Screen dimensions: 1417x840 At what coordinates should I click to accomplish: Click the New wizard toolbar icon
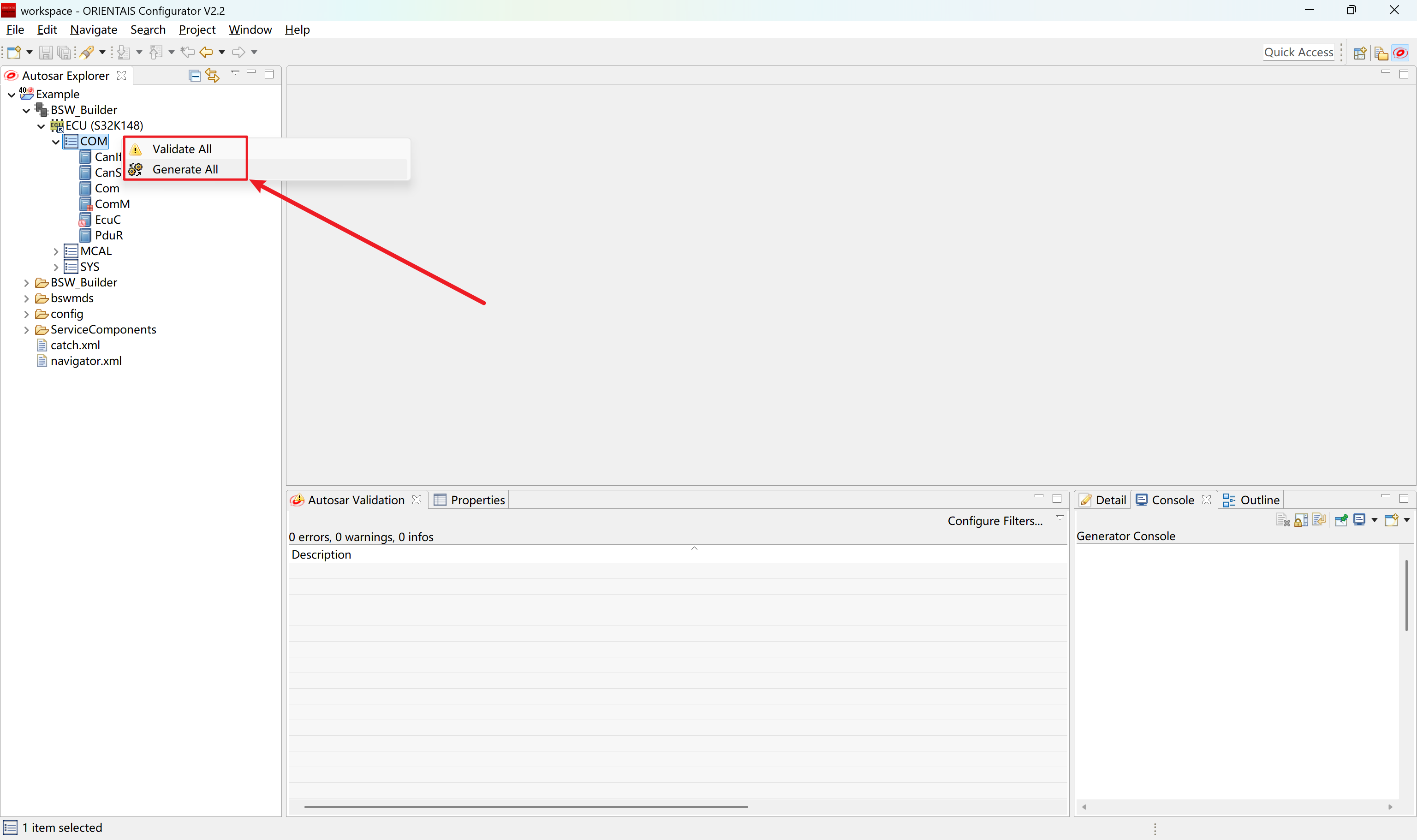tap(14, 52)
